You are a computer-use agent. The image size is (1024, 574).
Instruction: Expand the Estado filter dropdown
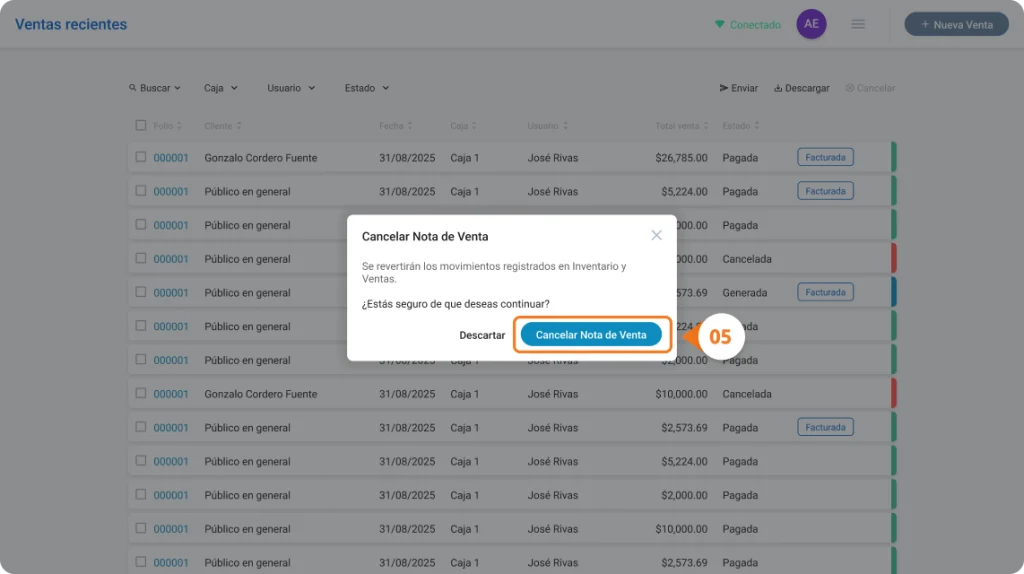367,88
